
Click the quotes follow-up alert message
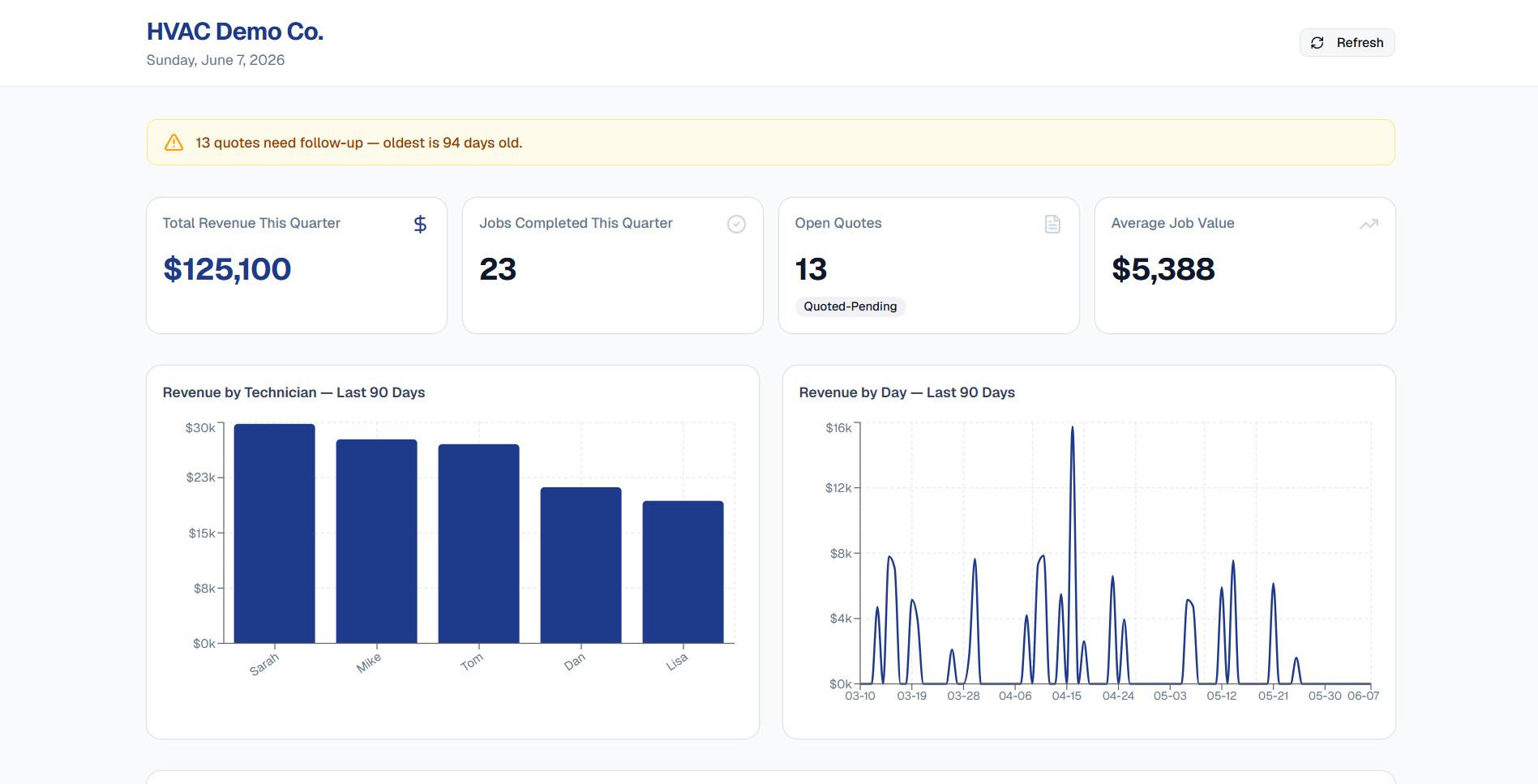coord(359,143)
